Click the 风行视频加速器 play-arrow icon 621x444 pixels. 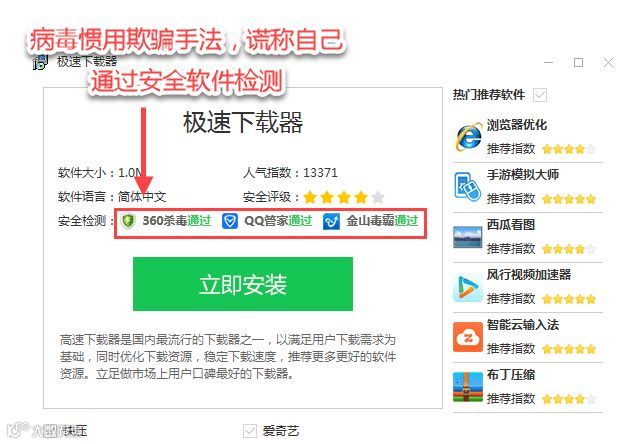point(467,287)
